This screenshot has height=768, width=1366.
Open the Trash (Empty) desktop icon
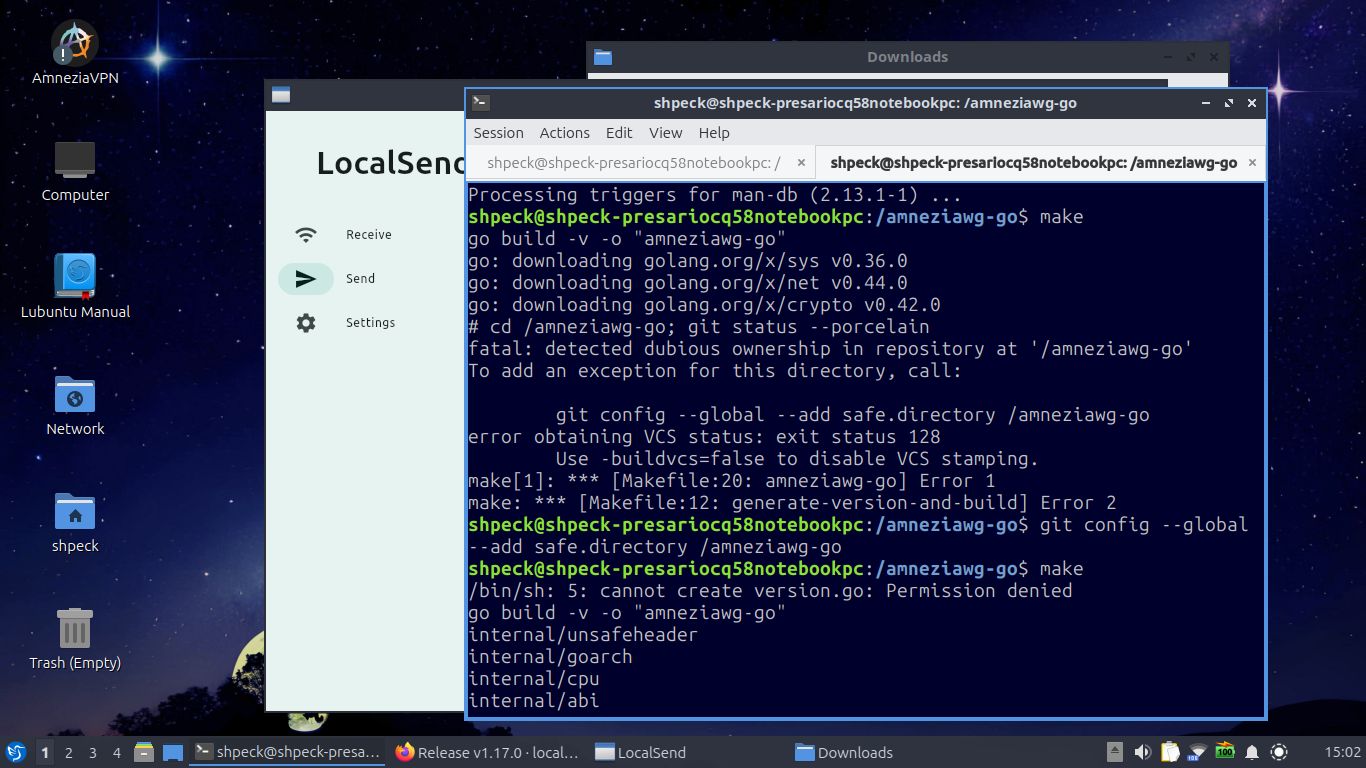pos(75,638)
